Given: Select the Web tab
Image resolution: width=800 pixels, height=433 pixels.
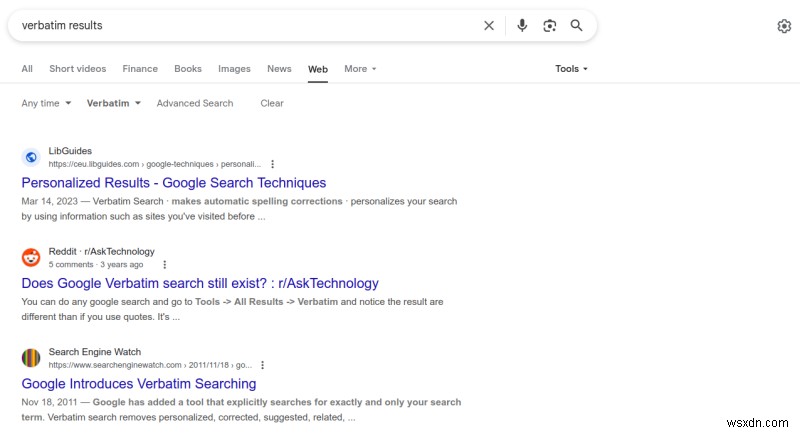Looking at the screenshot, I should [318, 69].
